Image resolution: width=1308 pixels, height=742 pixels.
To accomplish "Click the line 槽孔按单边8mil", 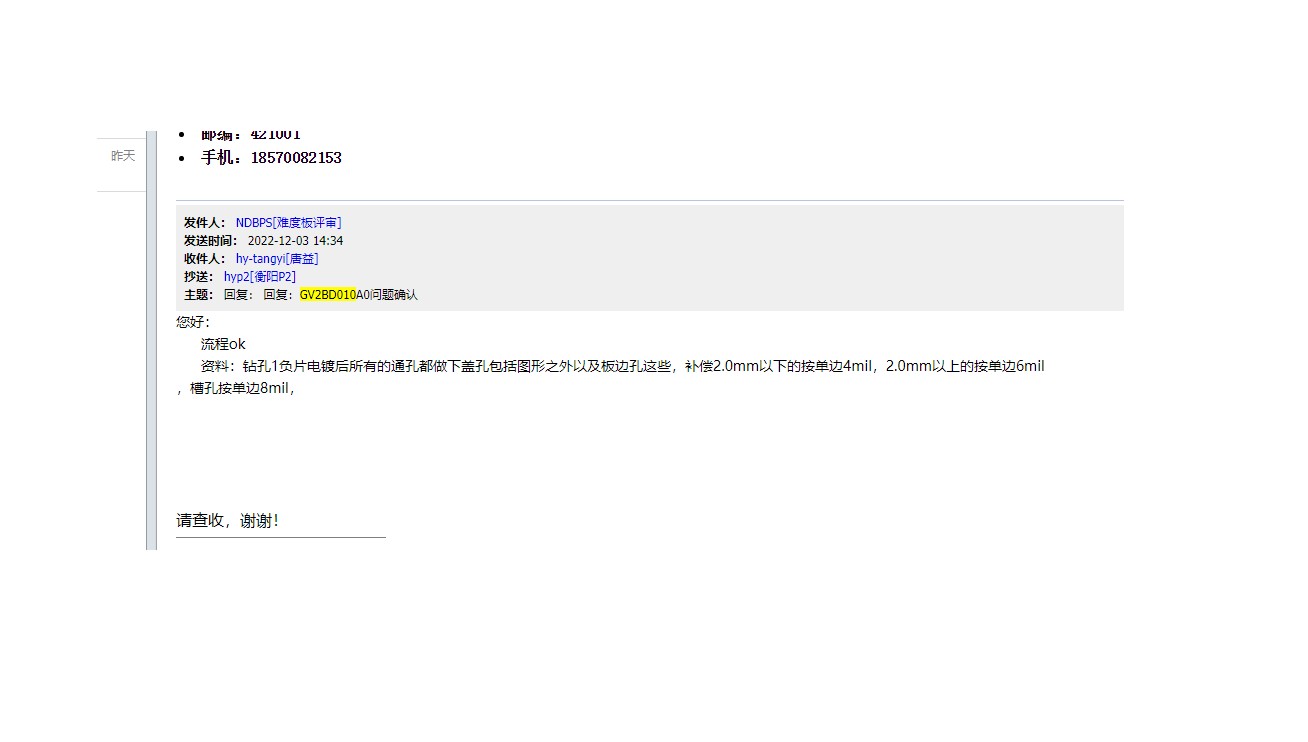I will [x=236, y=389].
